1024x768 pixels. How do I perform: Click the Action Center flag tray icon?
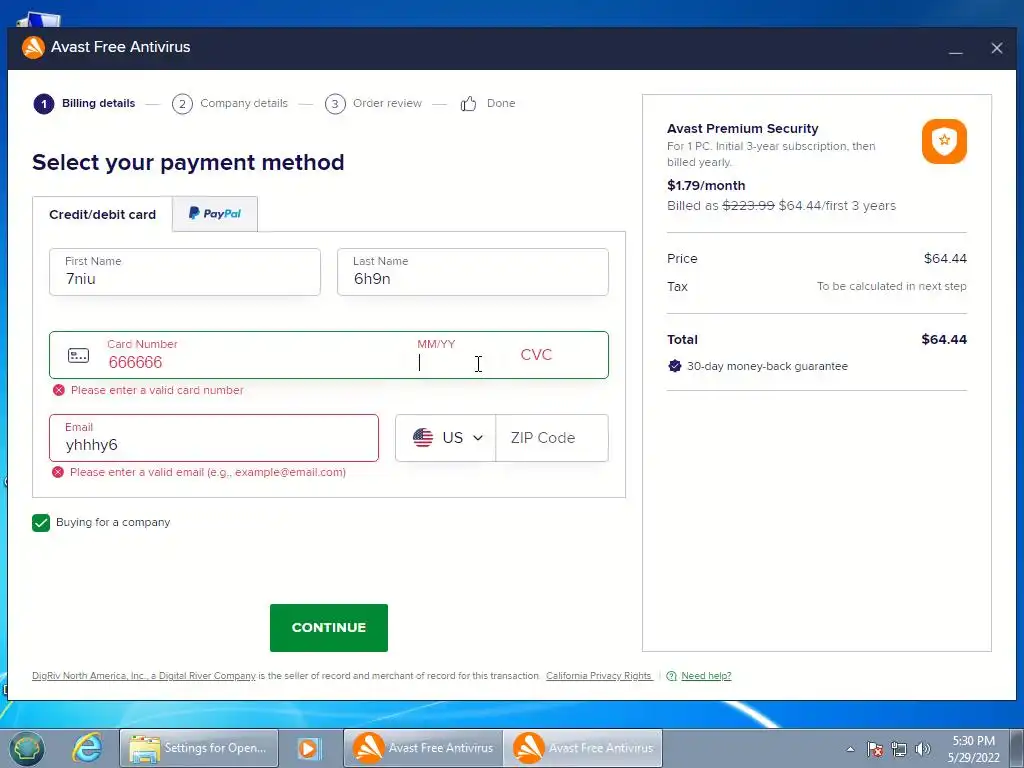click(x=875, y=749)
